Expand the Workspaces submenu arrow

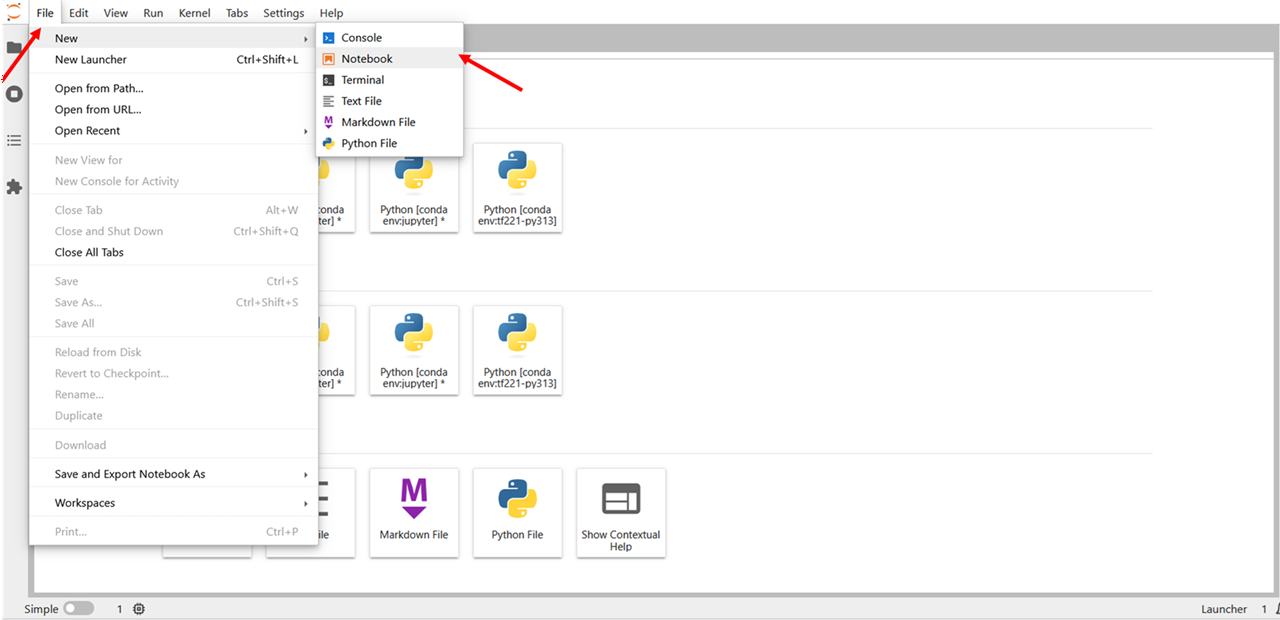click(306, 503)
